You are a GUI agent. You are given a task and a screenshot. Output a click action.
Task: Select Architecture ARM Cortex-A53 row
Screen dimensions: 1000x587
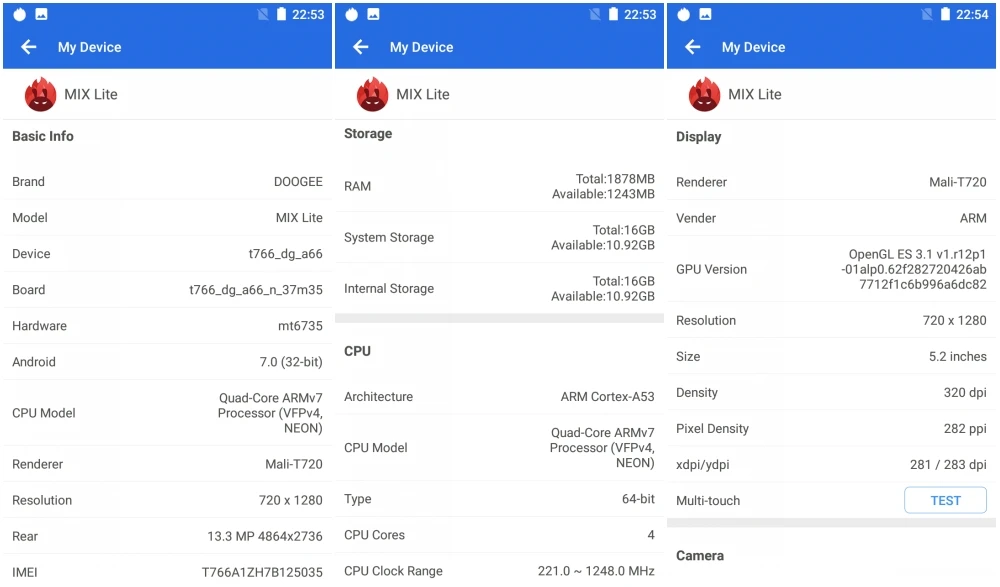[x=499, y=396]
